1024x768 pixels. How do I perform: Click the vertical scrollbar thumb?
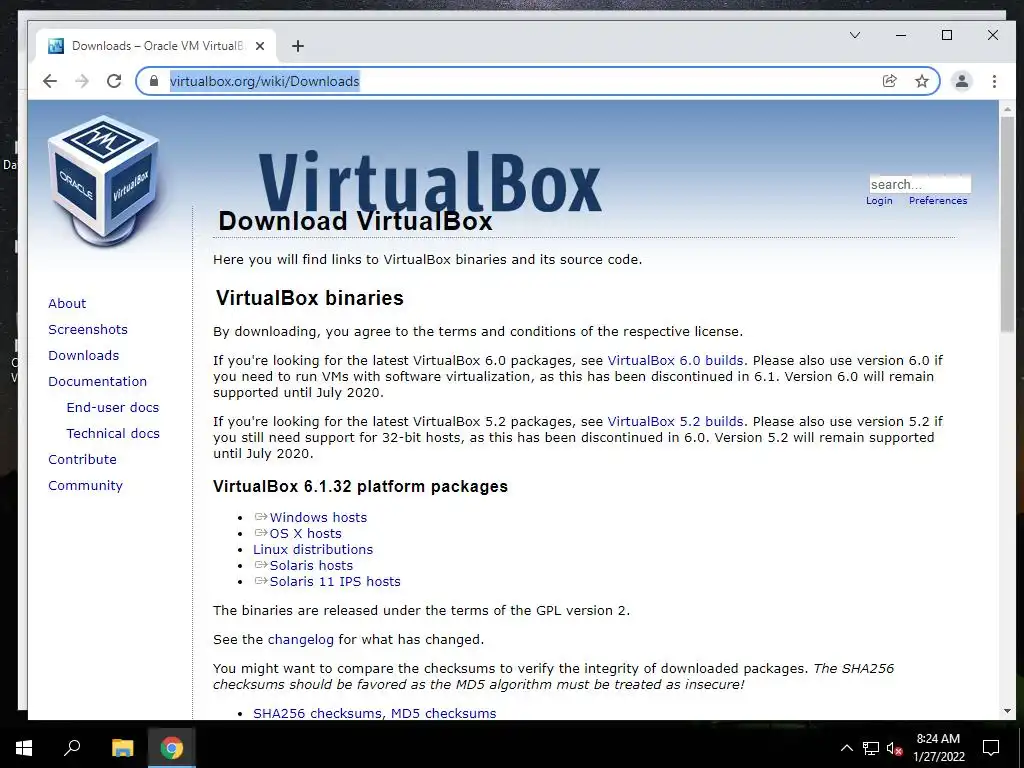click(x=1008, y=225)
